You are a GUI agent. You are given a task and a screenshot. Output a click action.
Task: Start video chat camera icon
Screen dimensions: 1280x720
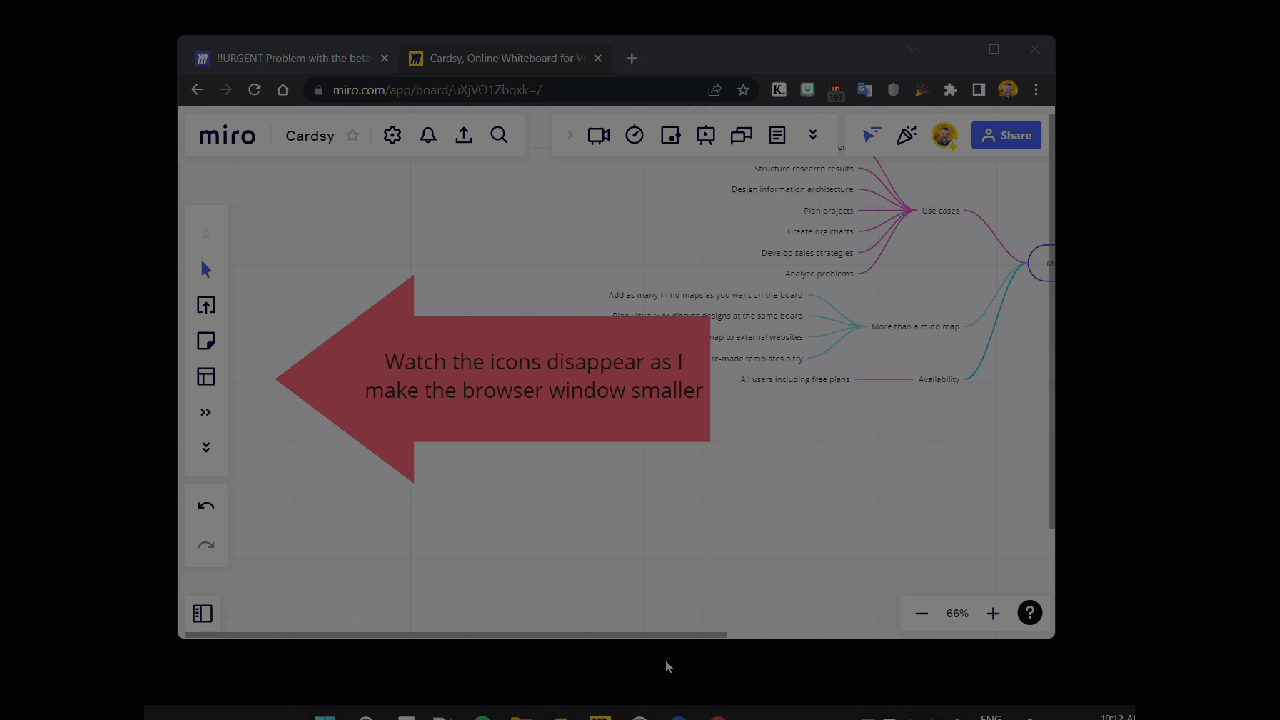click(x=599, y=135)
